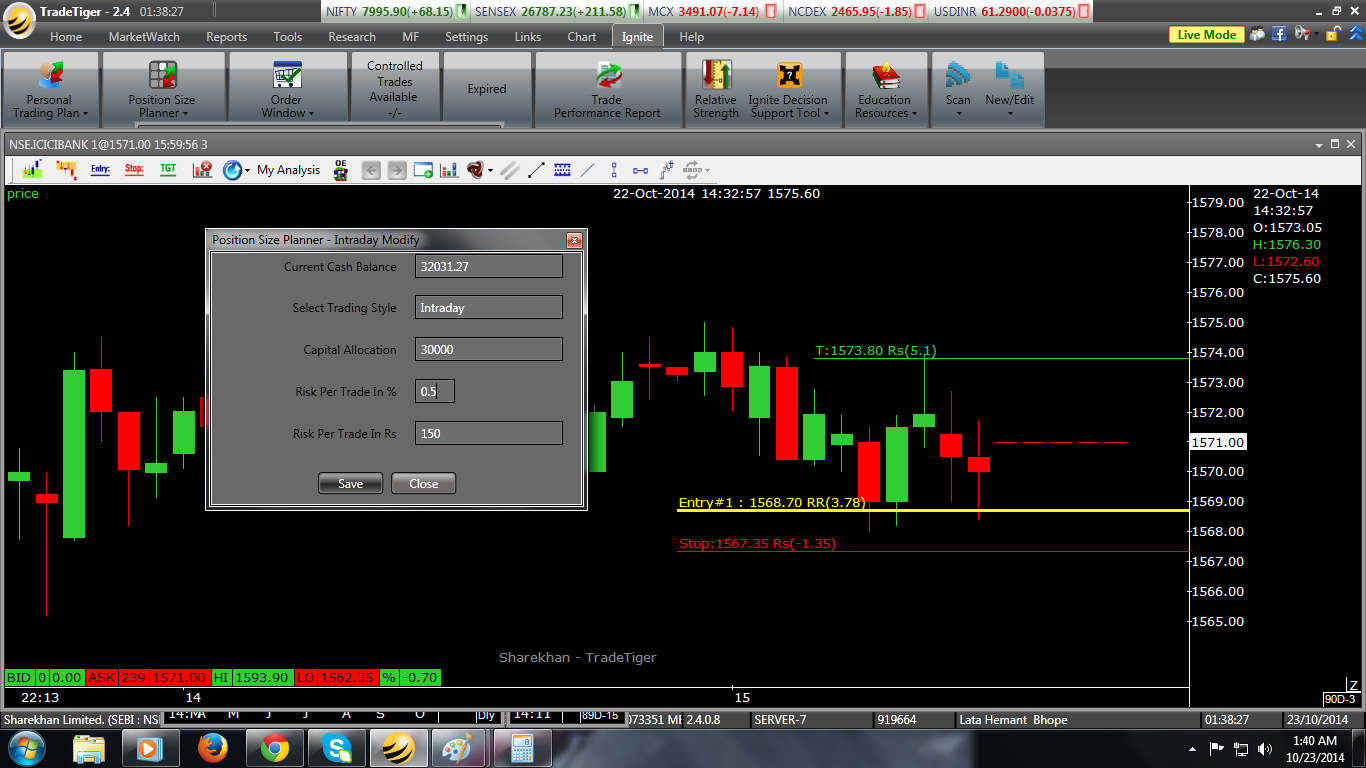Viewport: 1366px width, 768px height.
Task: Select the parallel lines drawing tool
Action: 510,170
